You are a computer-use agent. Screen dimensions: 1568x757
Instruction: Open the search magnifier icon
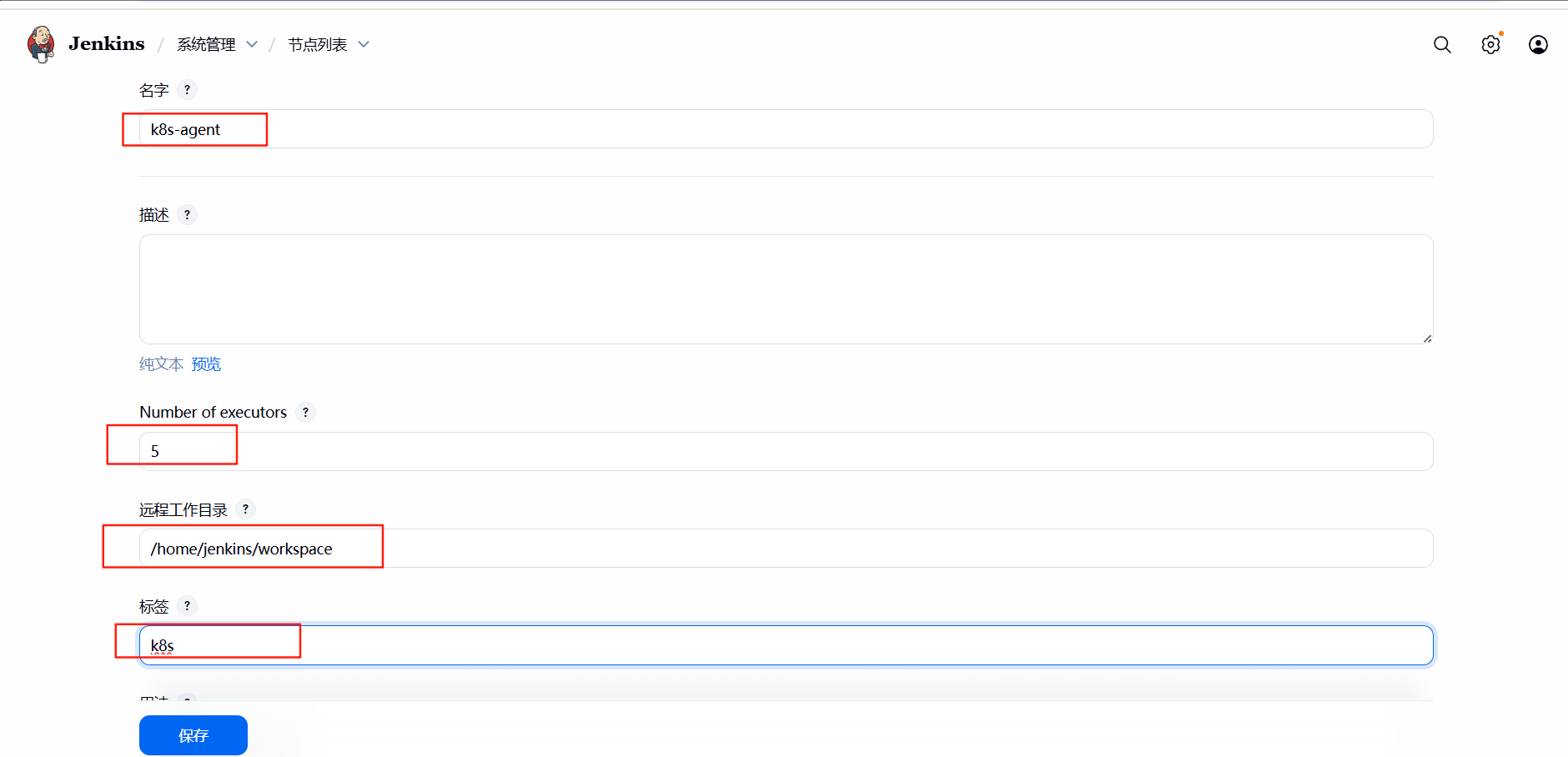tap(1442, 45)
